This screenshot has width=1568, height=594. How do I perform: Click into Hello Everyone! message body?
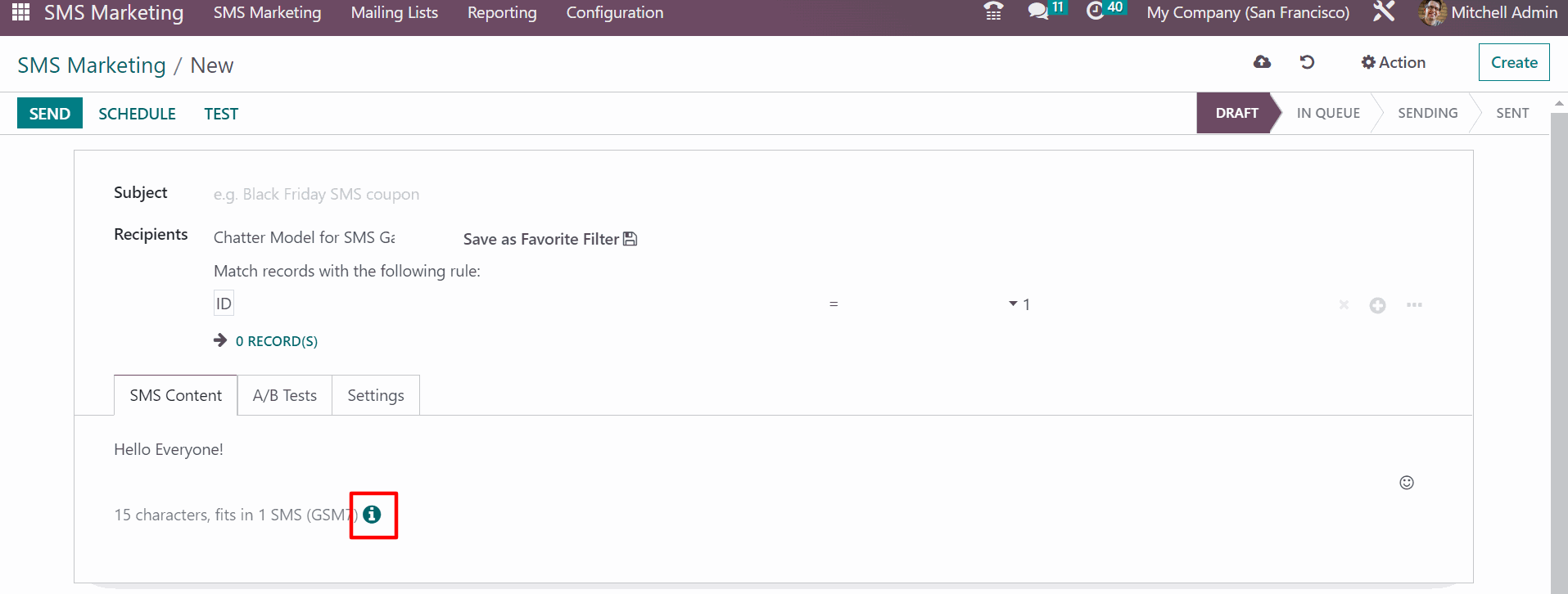click(169, 449)
